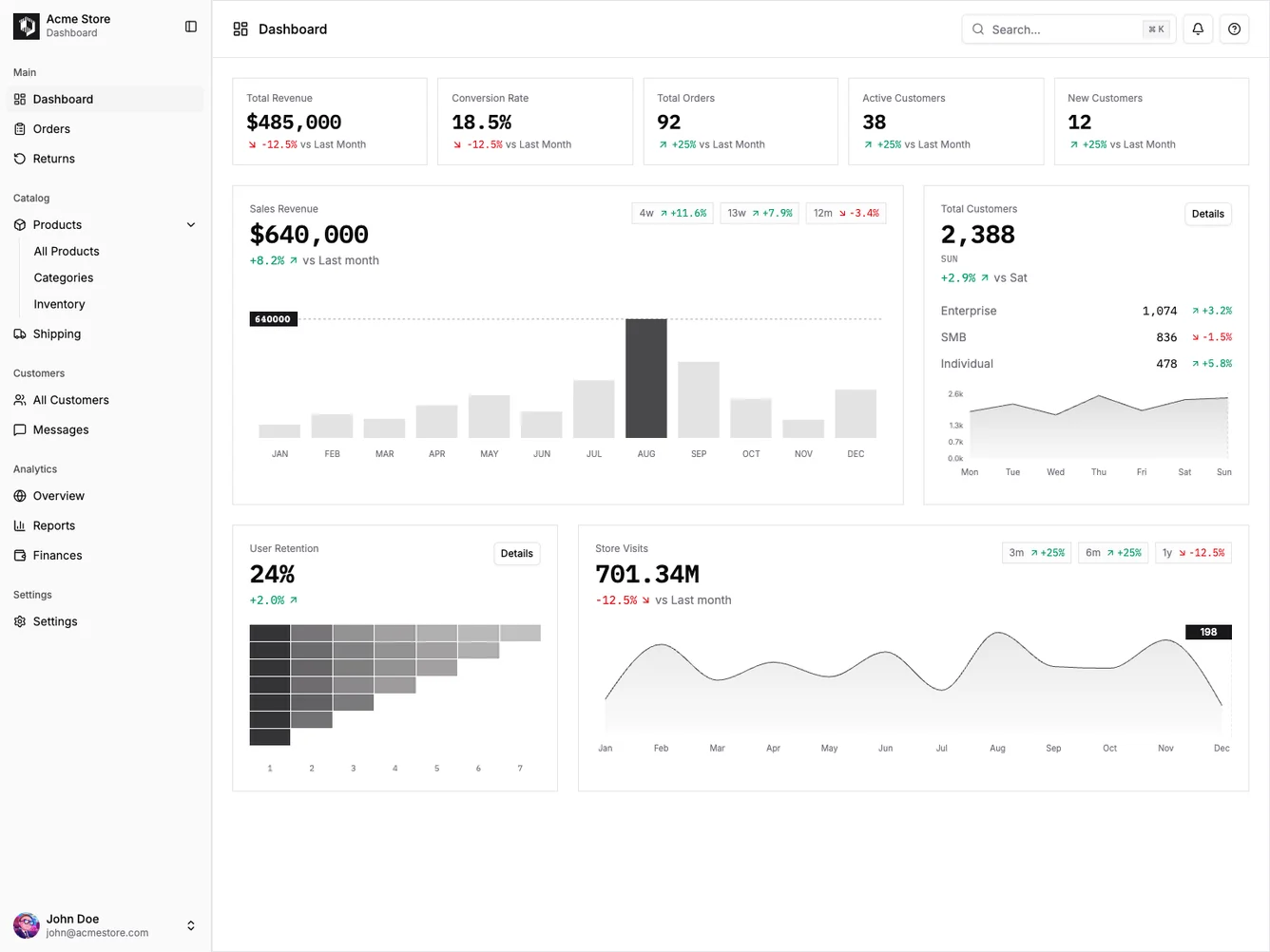The height and width of the screenshot is (952, 1270).
Task: Click the Details button on Total Customers
Action: coord(1207,214)
